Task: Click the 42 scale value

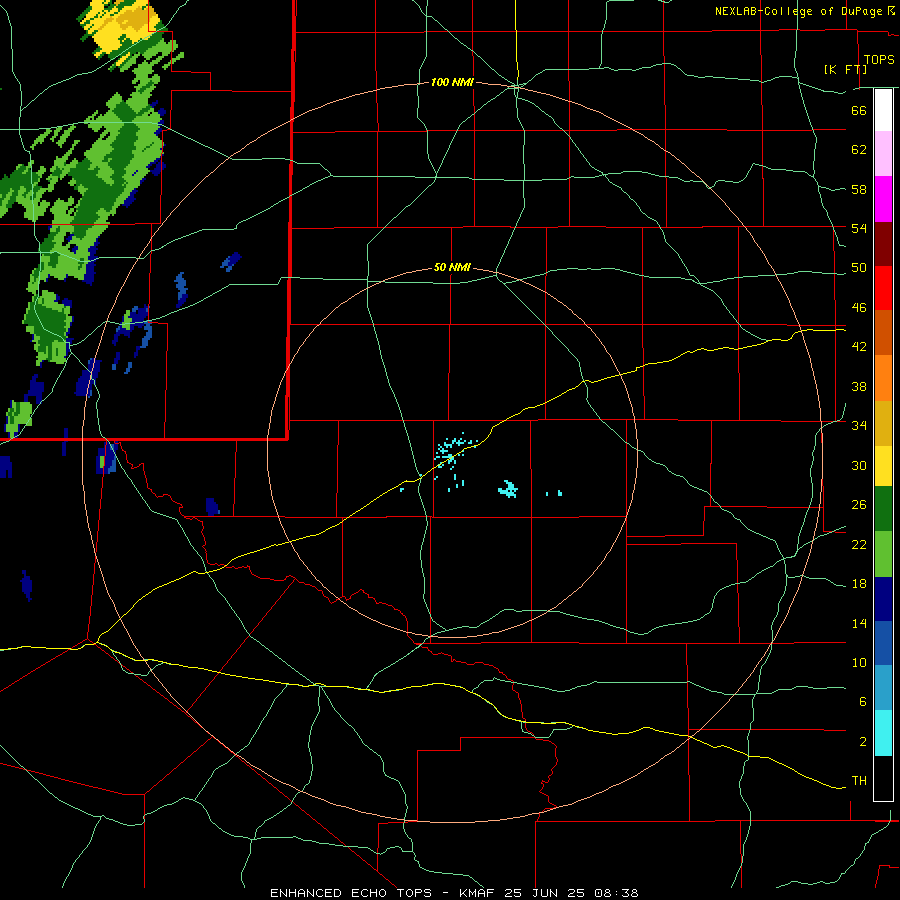Action: 859,347
